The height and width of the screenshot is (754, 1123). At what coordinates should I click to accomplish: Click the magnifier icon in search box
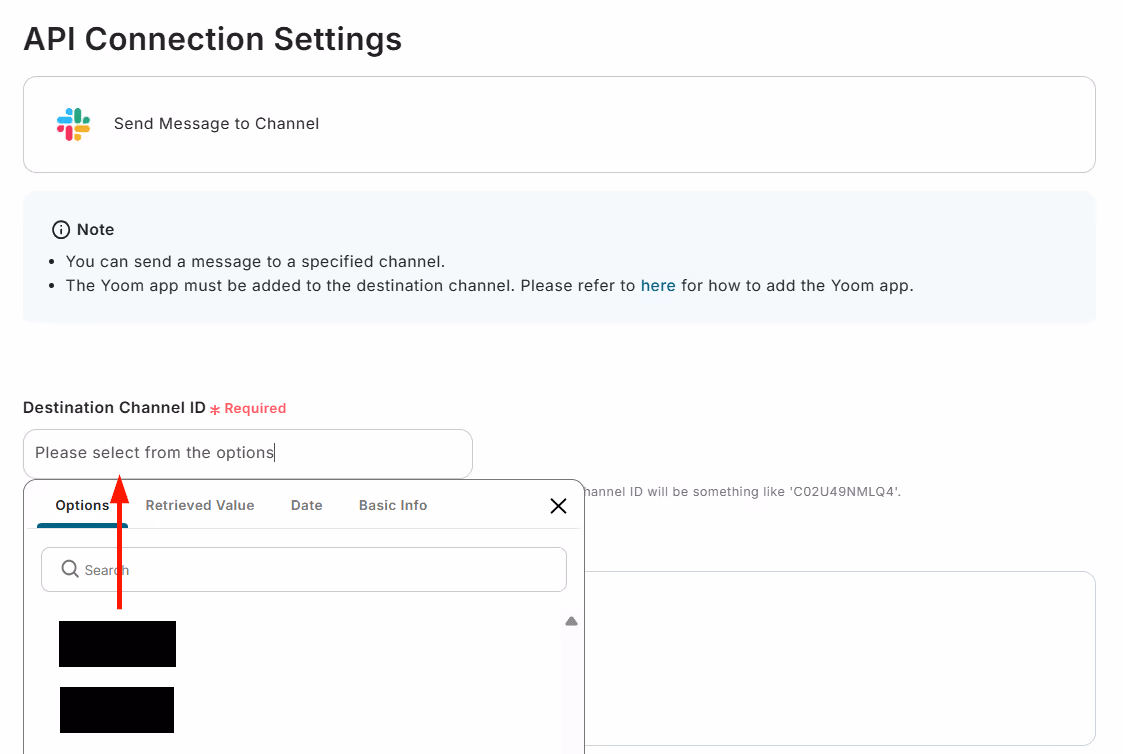tap(70, 569)
